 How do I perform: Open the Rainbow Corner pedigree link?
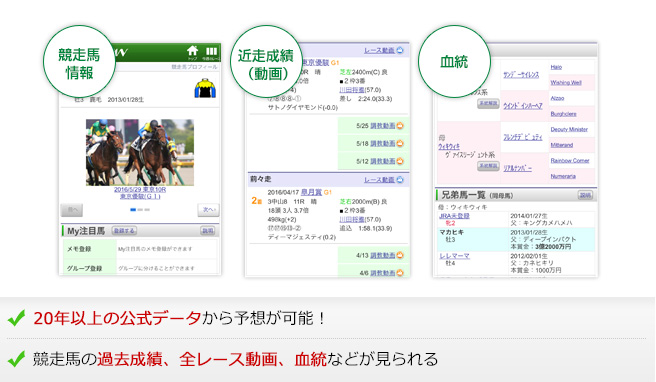click(x=570, y=161)
